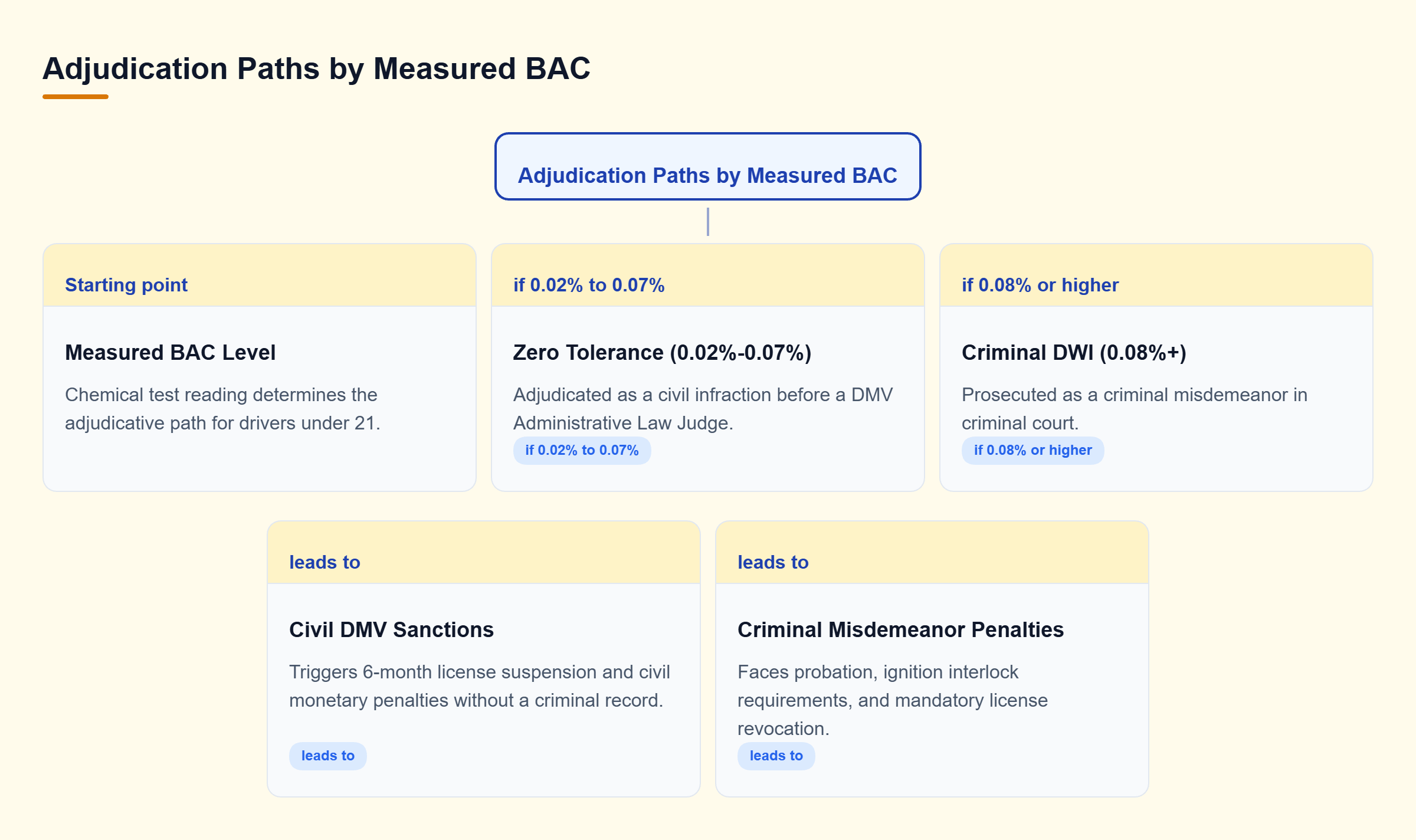Click the Measured BAC Level heading
Viewport: 1416px width, 840px height.
click(x=170, y=352)
